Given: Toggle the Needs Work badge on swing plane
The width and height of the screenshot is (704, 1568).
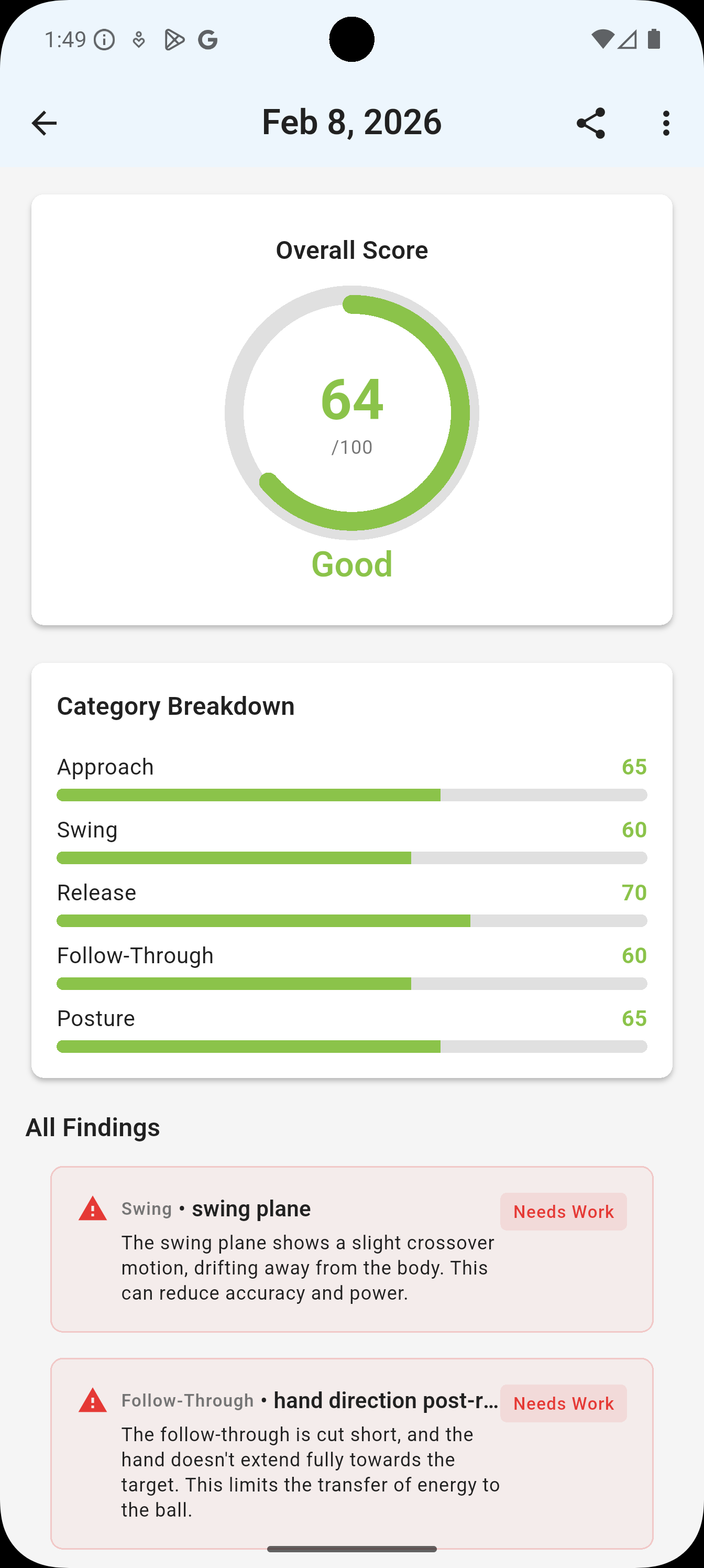Looking at the screenshot, I should click(563, 1211).
